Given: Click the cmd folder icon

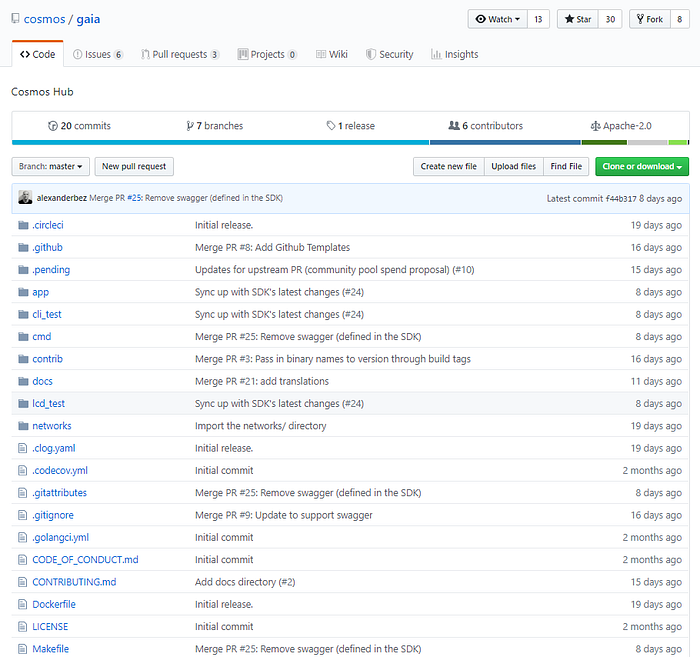Looking at the screenshot, I should (23, 337).
